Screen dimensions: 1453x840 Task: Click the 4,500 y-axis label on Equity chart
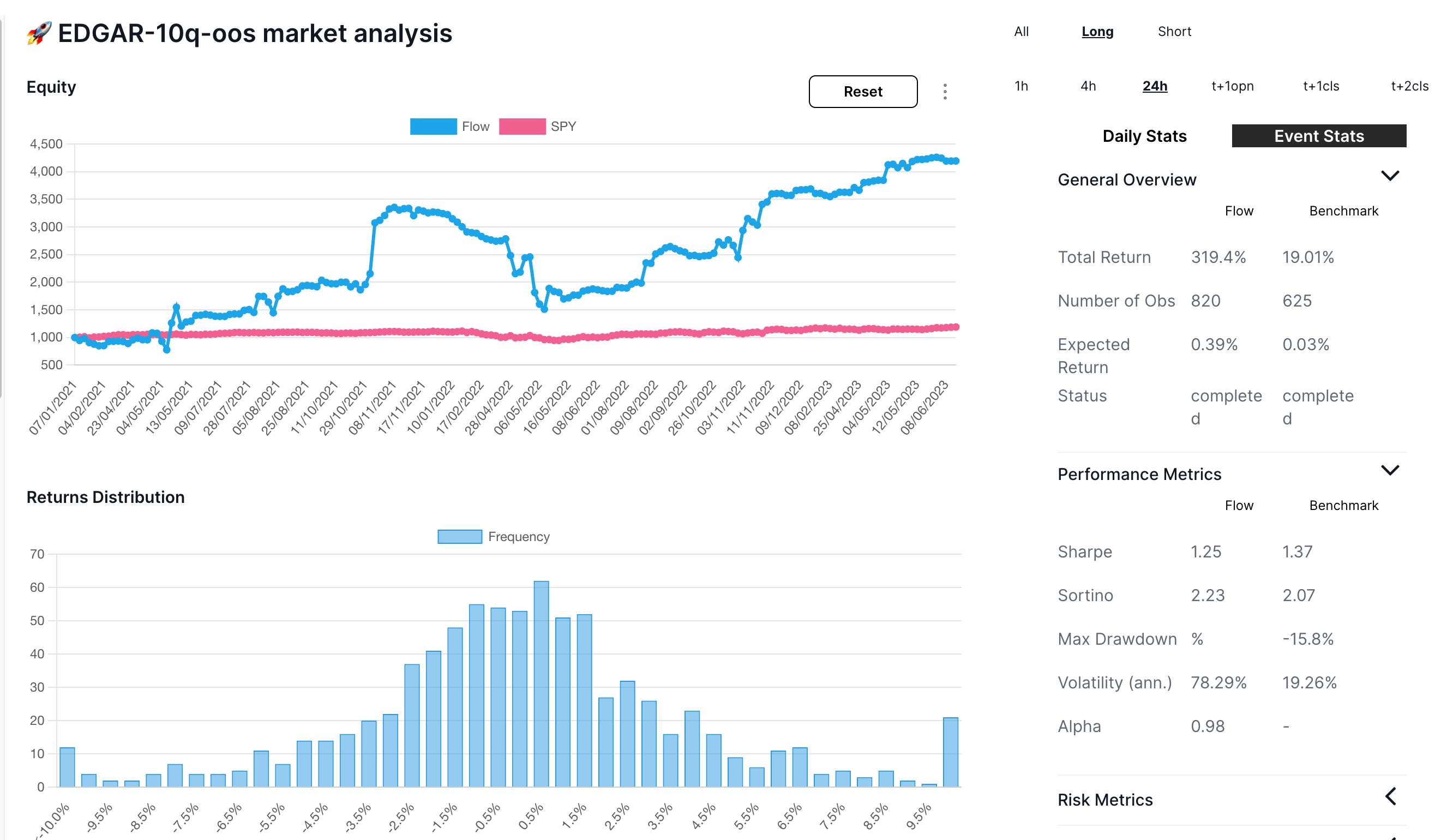pos(46,144)
